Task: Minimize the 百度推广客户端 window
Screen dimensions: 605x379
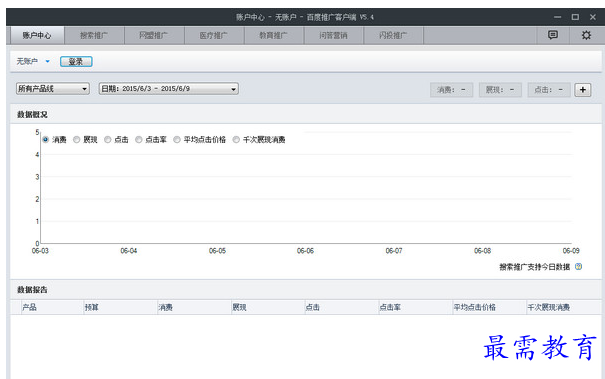Action: click(558, 17)
